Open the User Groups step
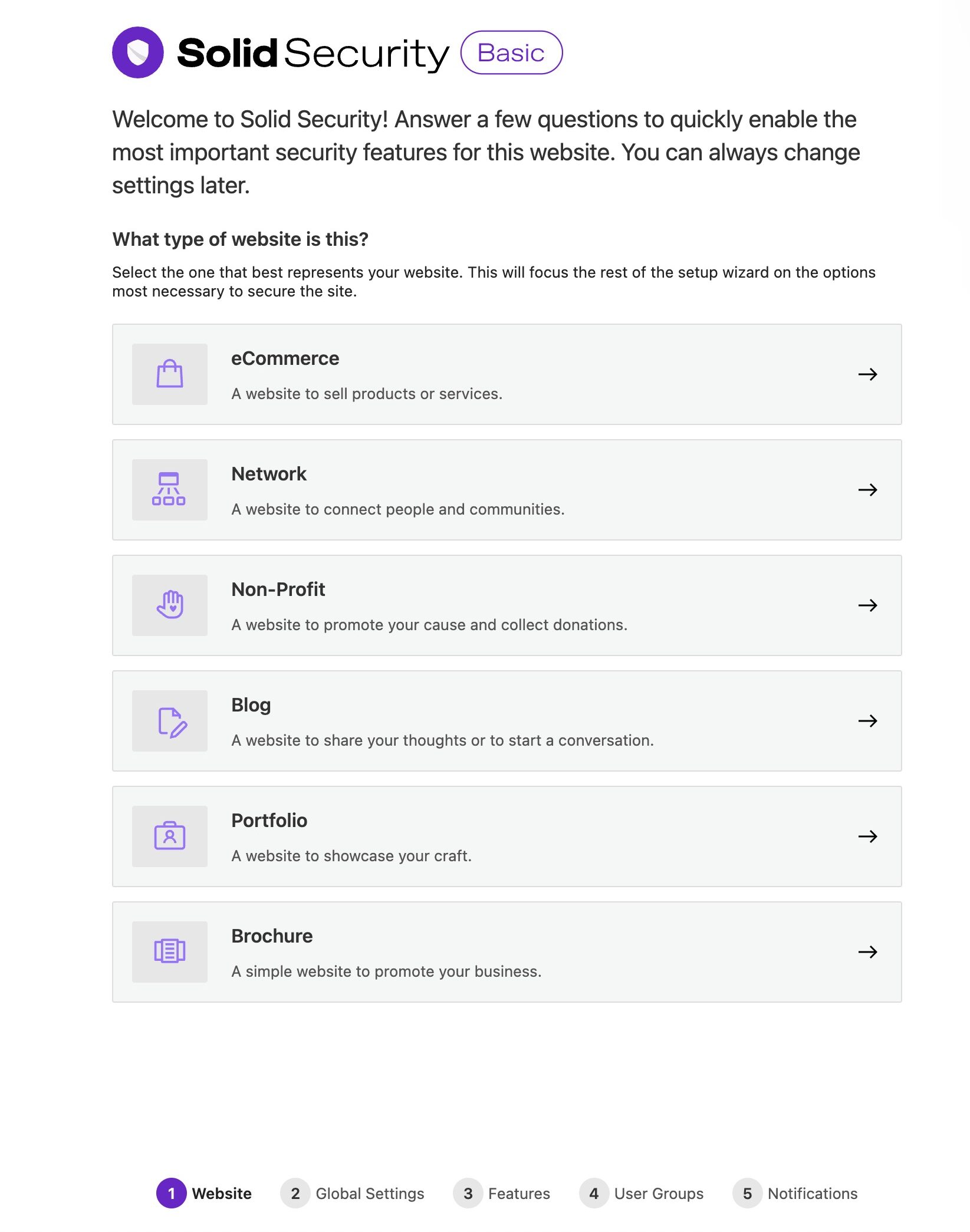Viewport: 970px width, 1232px height. (x=642, y=1193)
